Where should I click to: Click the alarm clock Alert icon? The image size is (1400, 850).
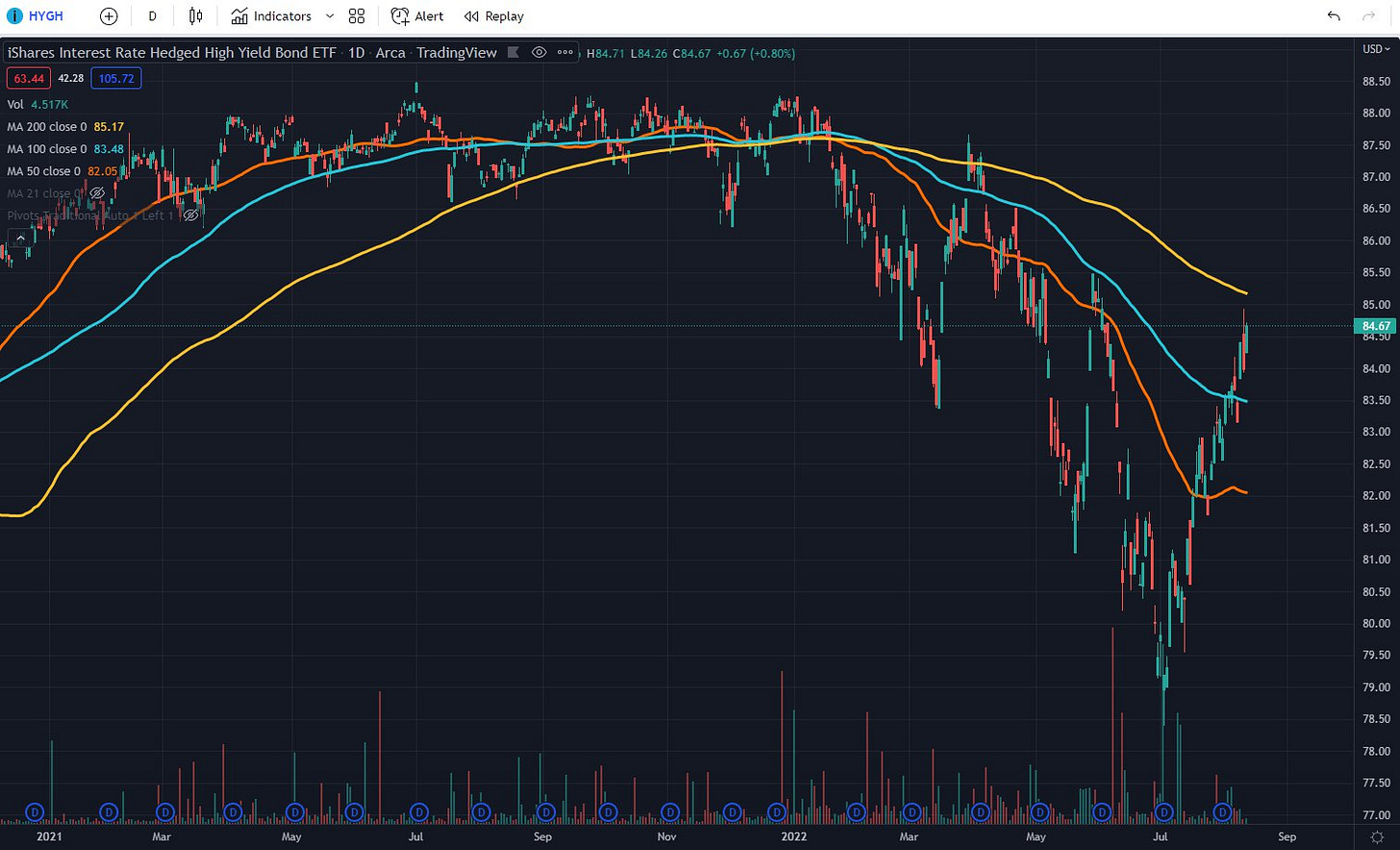tap(400, 16)
